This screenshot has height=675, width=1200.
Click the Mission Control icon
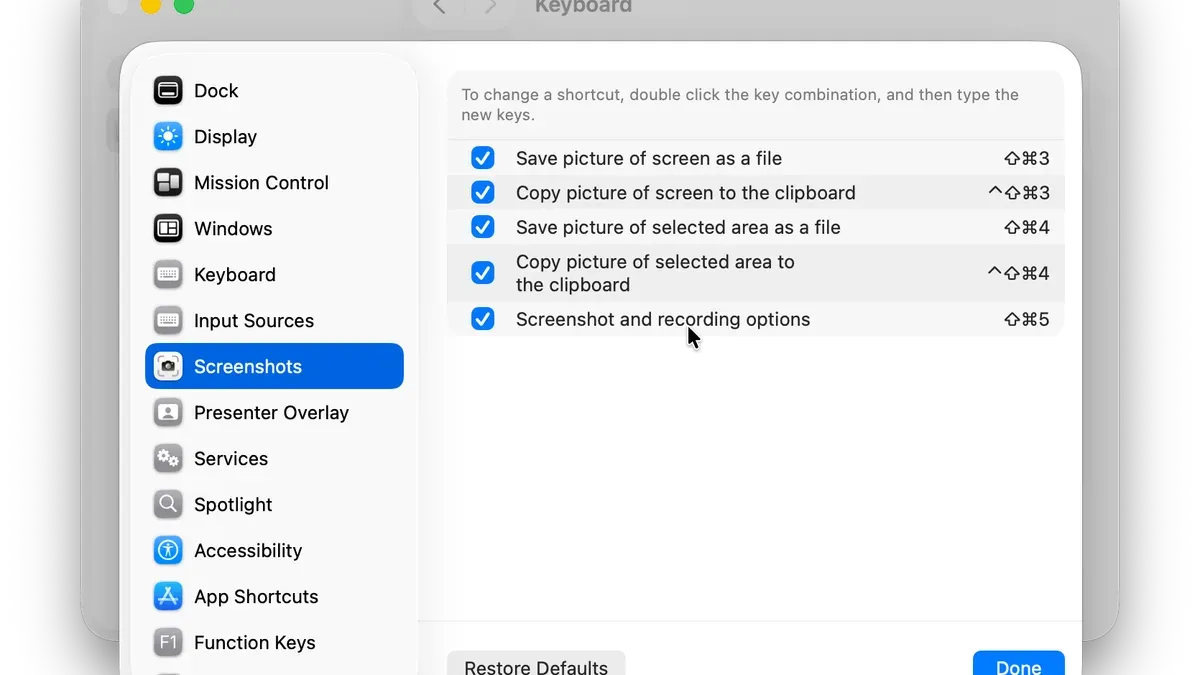click(x=168, y=183)
